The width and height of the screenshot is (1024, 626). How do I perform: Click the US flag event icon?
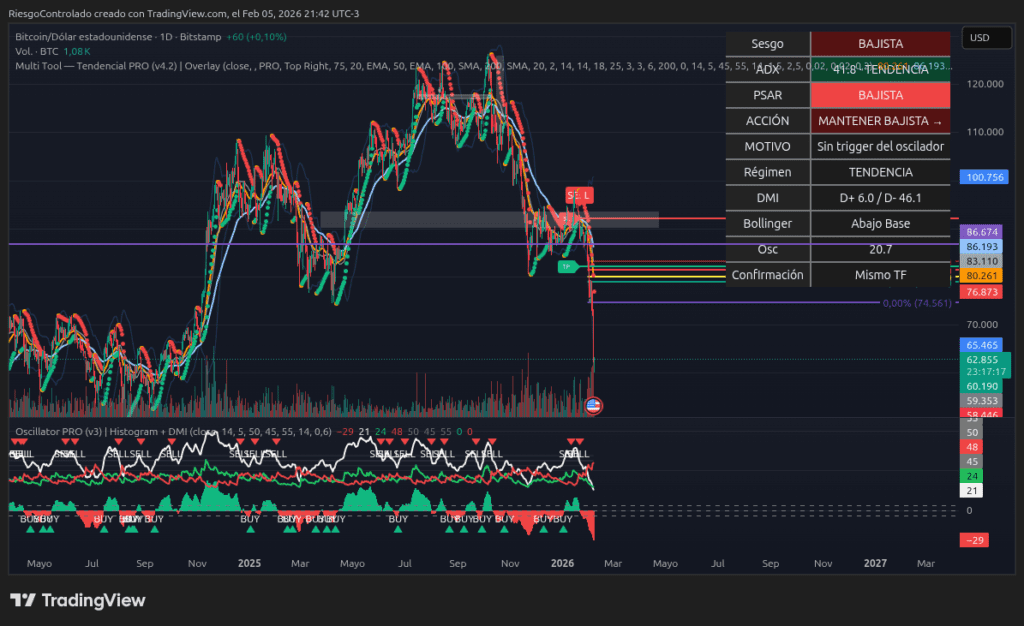[x=593, y=405]
